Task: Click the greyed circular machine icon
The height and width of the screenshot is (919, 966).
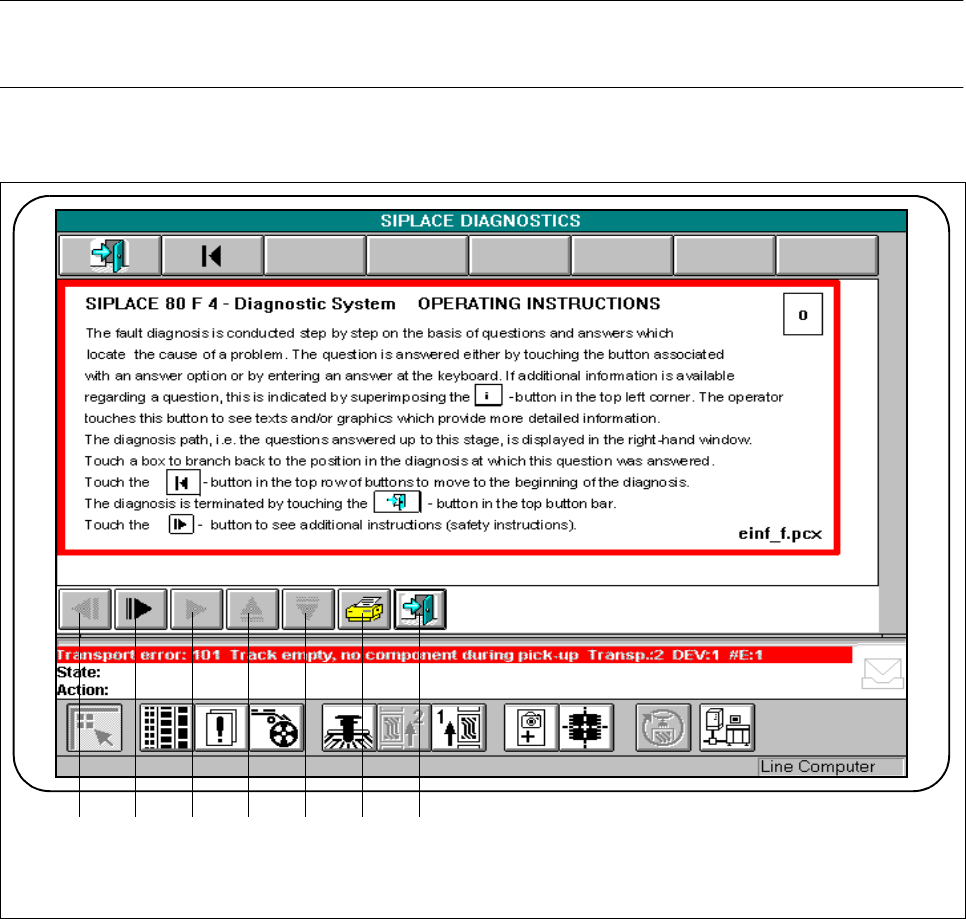Action: coord(663,728)
